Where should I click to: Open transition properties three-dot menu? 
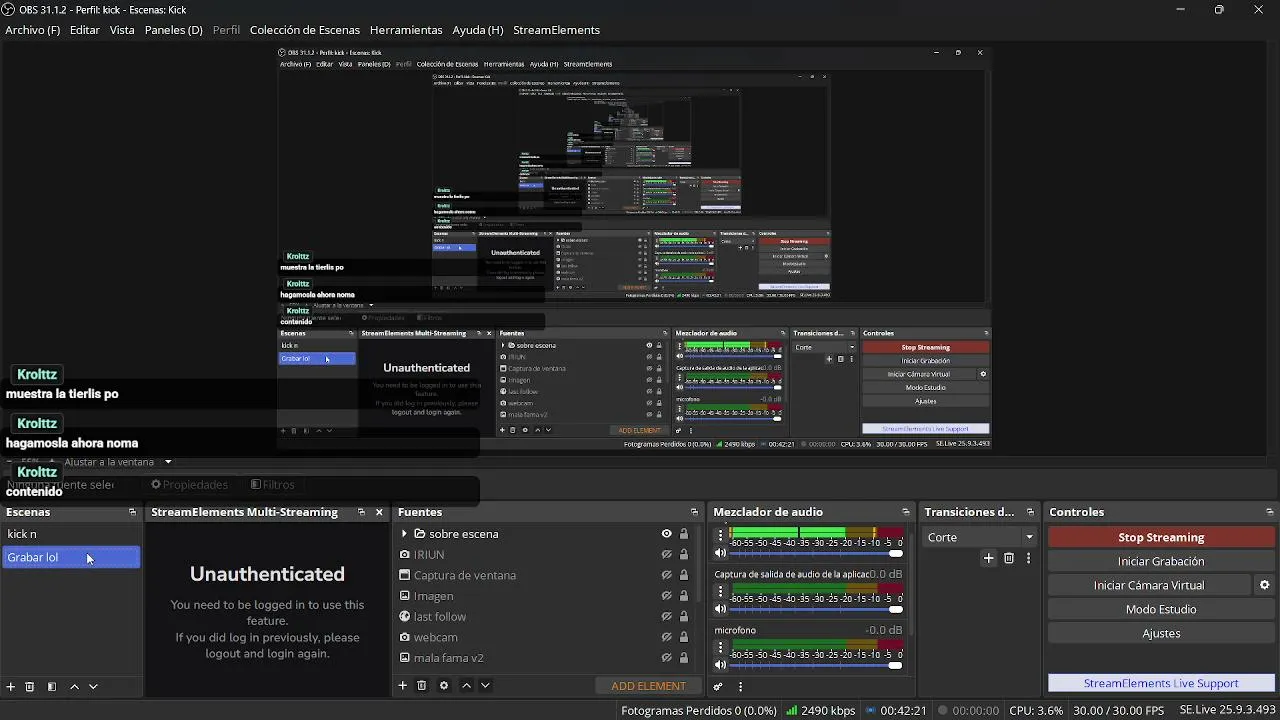(x=1028, y=559)
